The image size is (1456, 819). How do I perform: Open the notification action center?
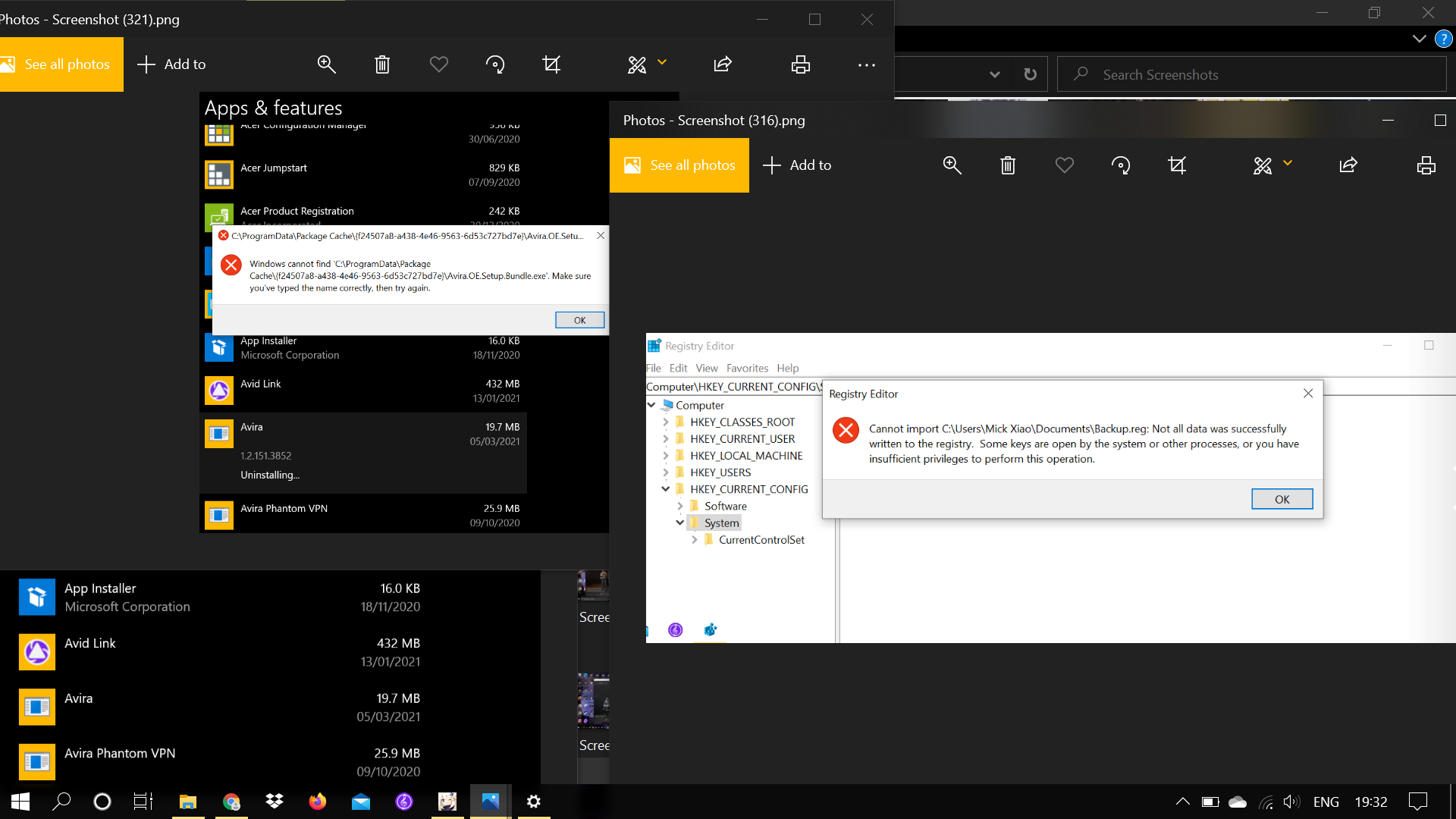[x=1417, y=802]
